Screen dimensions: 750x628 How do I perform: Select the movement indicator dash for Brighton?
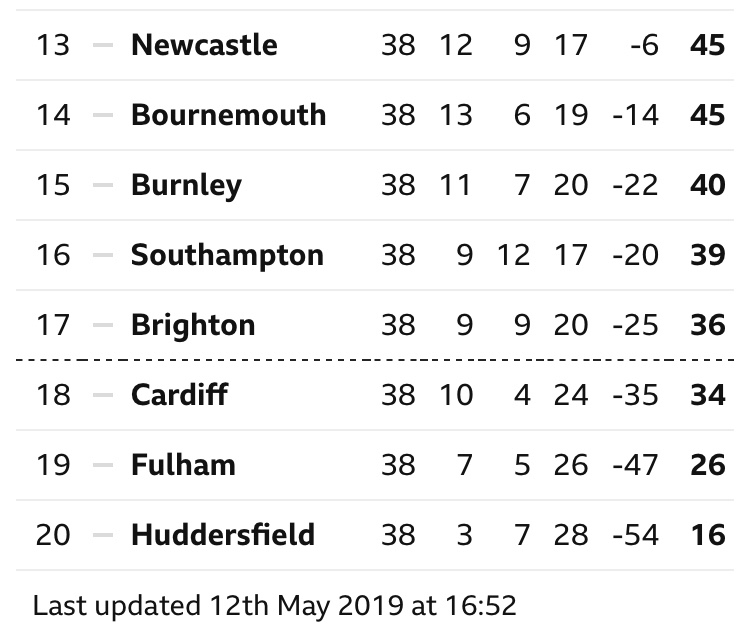(103, 325)
